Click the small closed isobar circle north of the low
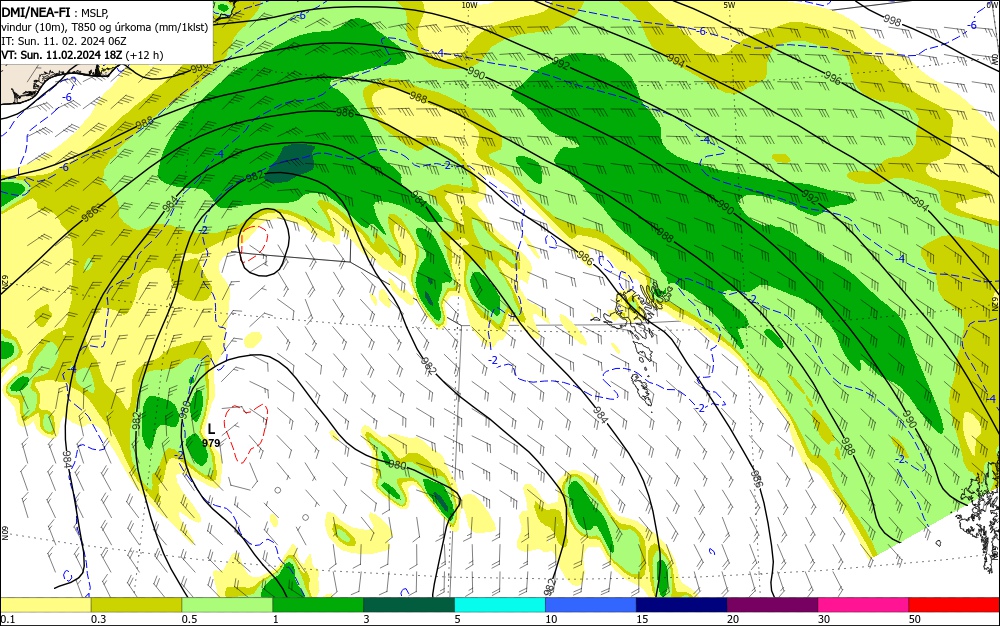The height and width of the screenshot is (626, 1000). 264,242
